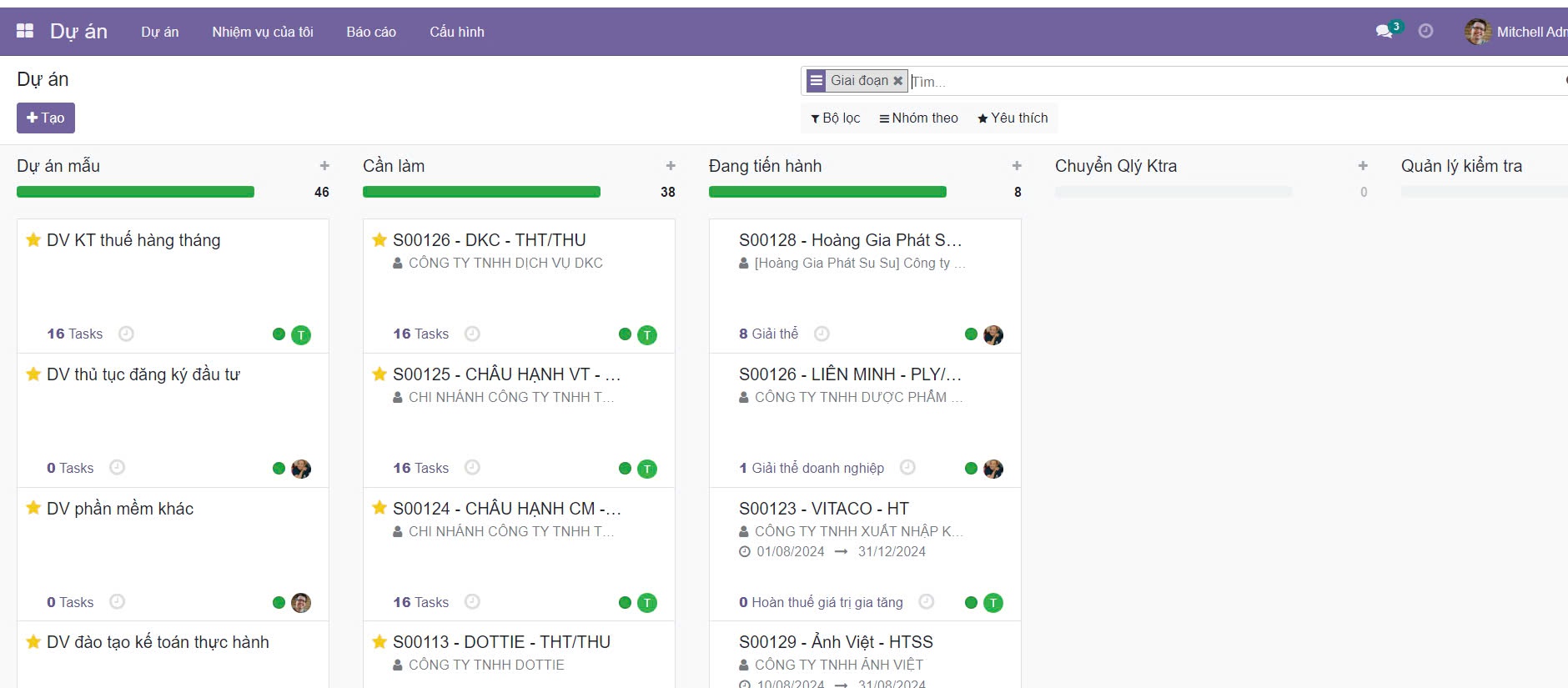This screenshot has height=688, width=1568.
Task: Open the Yêu thích favorites dropdown
Action: (x=1013, y=118)
